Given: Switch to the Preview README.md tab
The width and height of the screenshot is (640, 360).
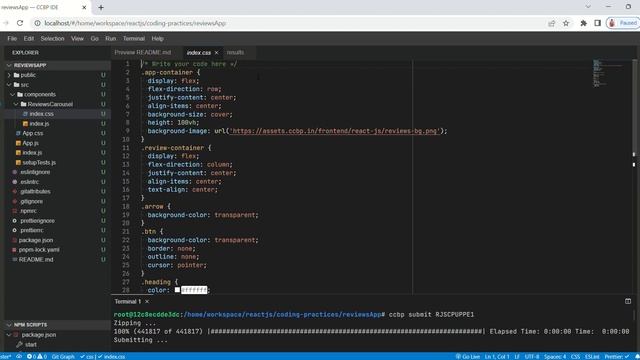Looking at the screenshot, I should click(x=143, y=52).
